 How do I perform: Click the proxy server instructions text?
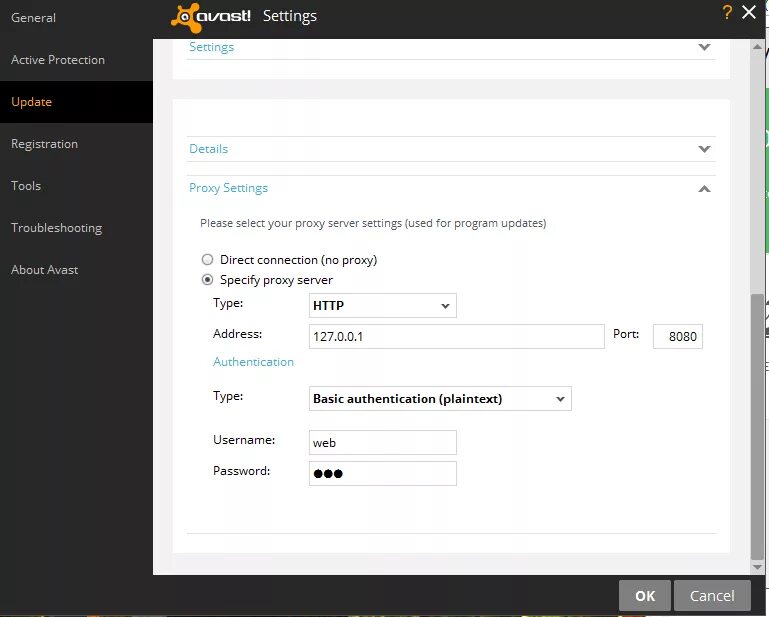[373, 223]
